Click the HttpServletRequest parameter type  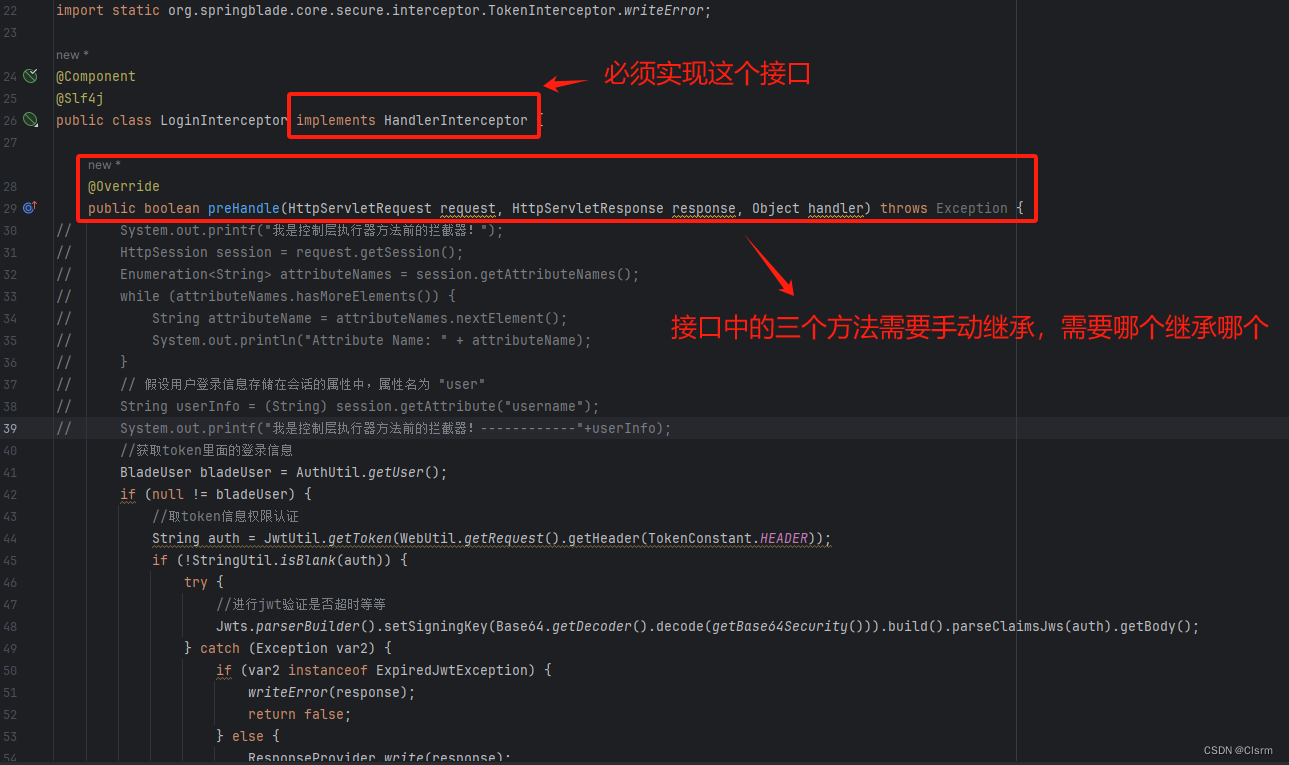360,208
